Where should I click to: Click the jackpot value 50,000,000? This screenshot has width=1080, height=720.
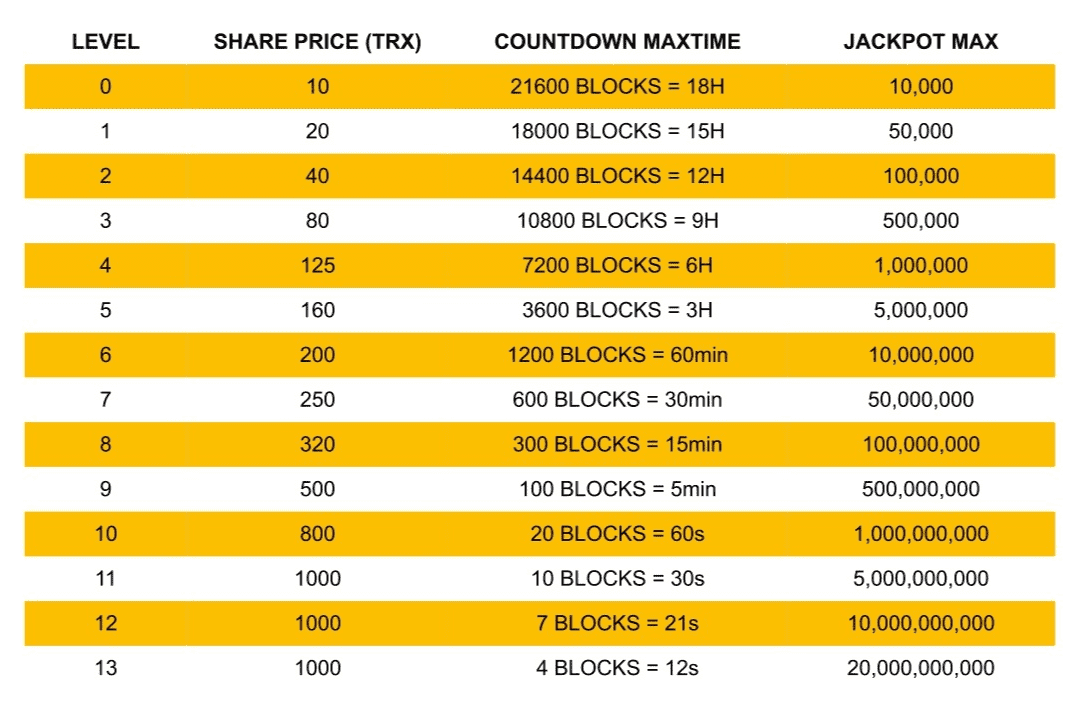tap(920, 400)
